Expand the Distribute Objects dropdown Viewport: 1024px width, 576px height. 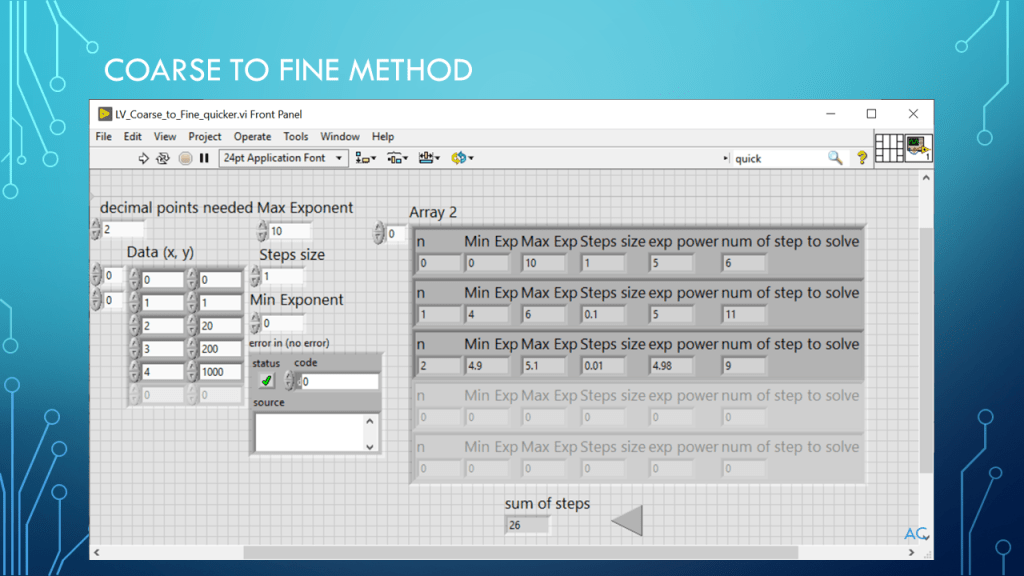[398, 158]
